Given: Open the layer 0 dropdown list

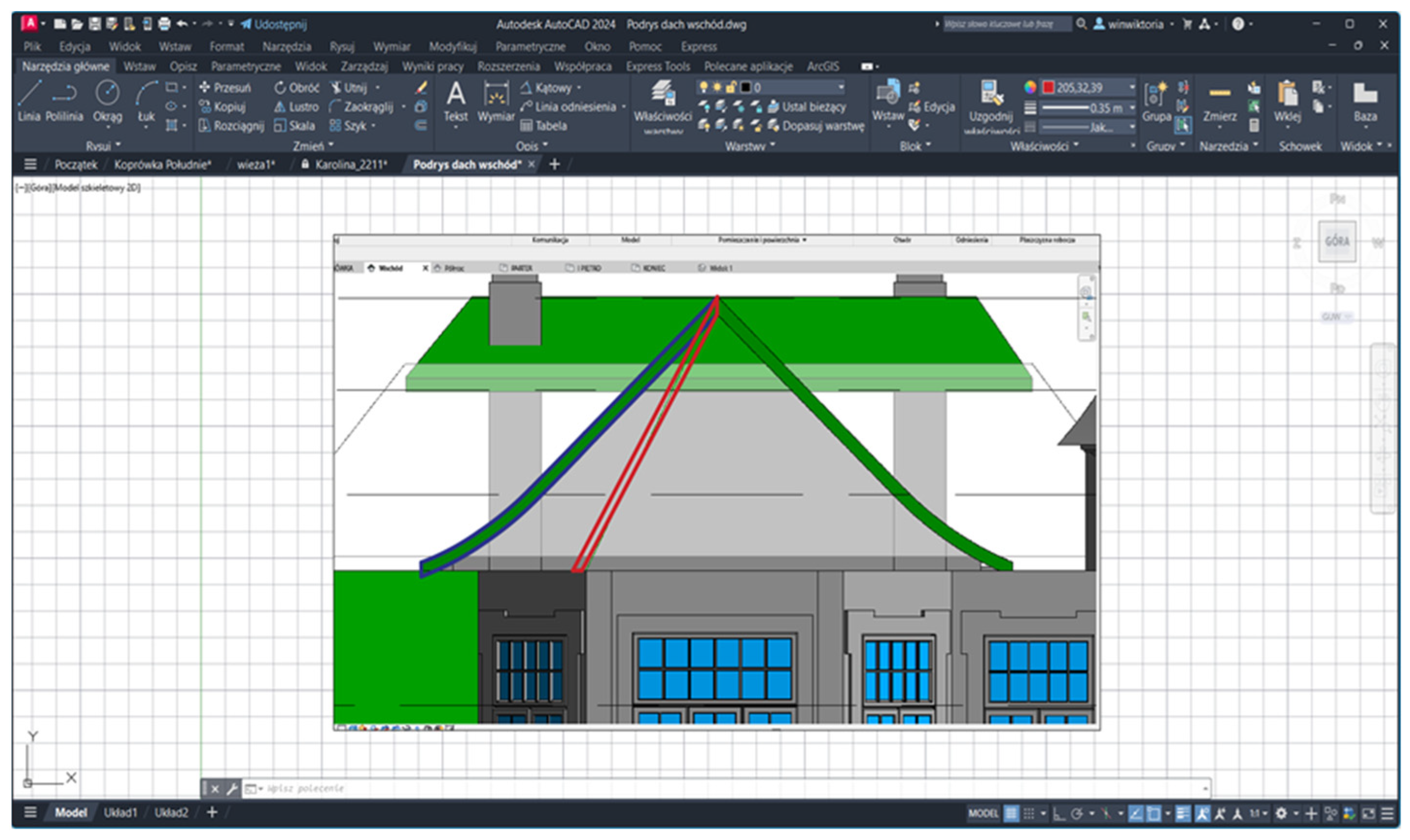Looking at the screenshot, I should click(x=841, y=87).
